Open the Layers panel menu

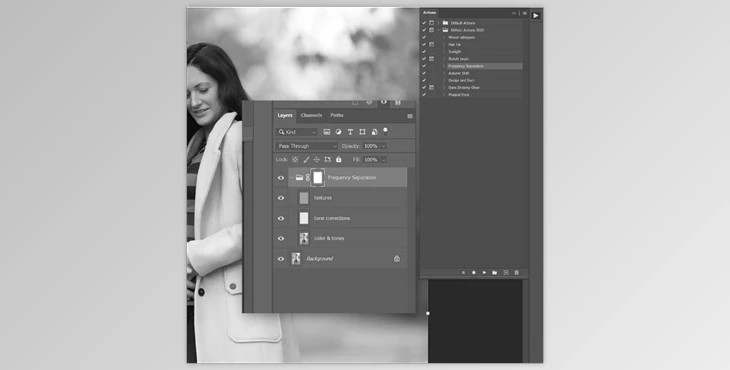tap(410, 116)
